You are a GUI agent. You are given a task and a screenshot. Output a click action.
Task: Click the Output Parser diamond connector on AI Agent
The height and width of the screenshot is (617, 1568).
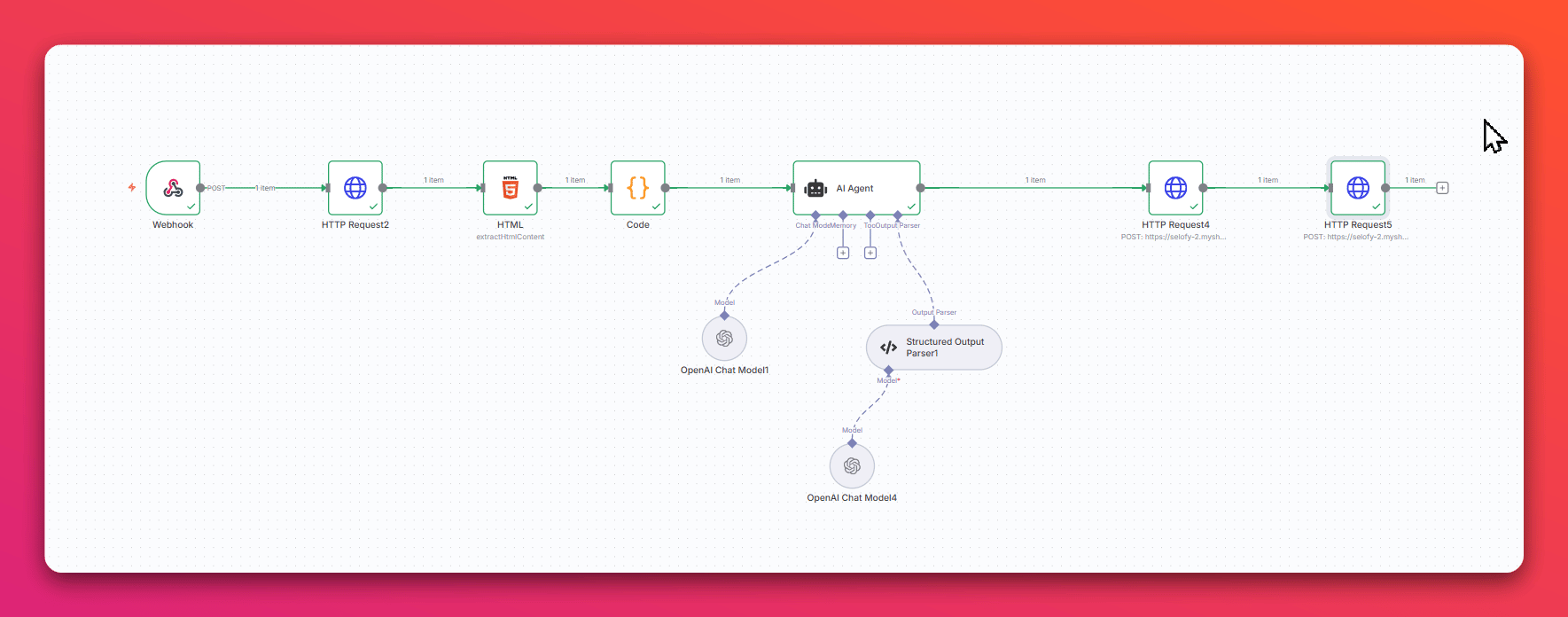(898, 215)
